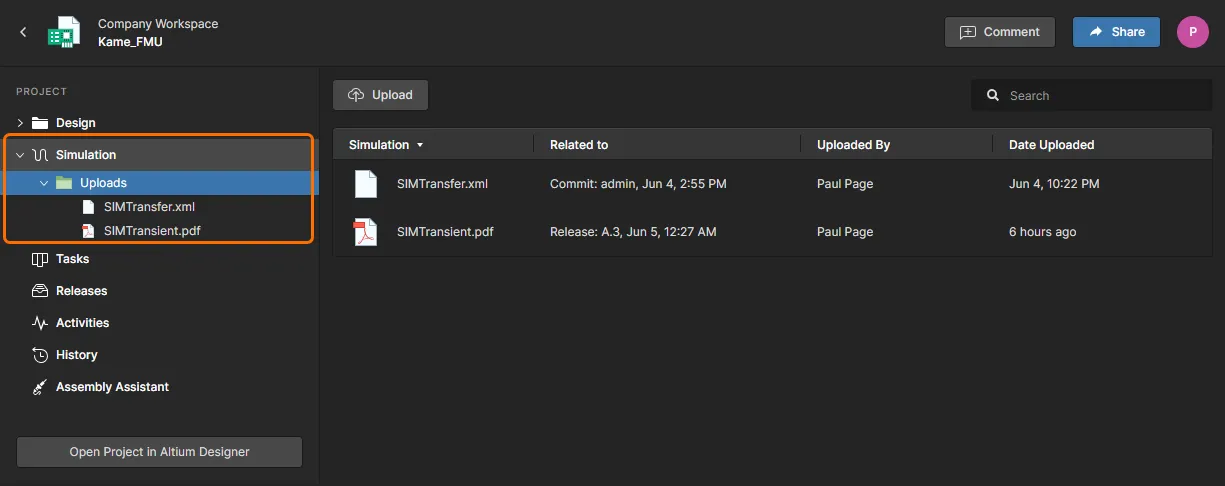Collapse the Simulation tree node
The image size is (1225, 486).
(20, 155)
